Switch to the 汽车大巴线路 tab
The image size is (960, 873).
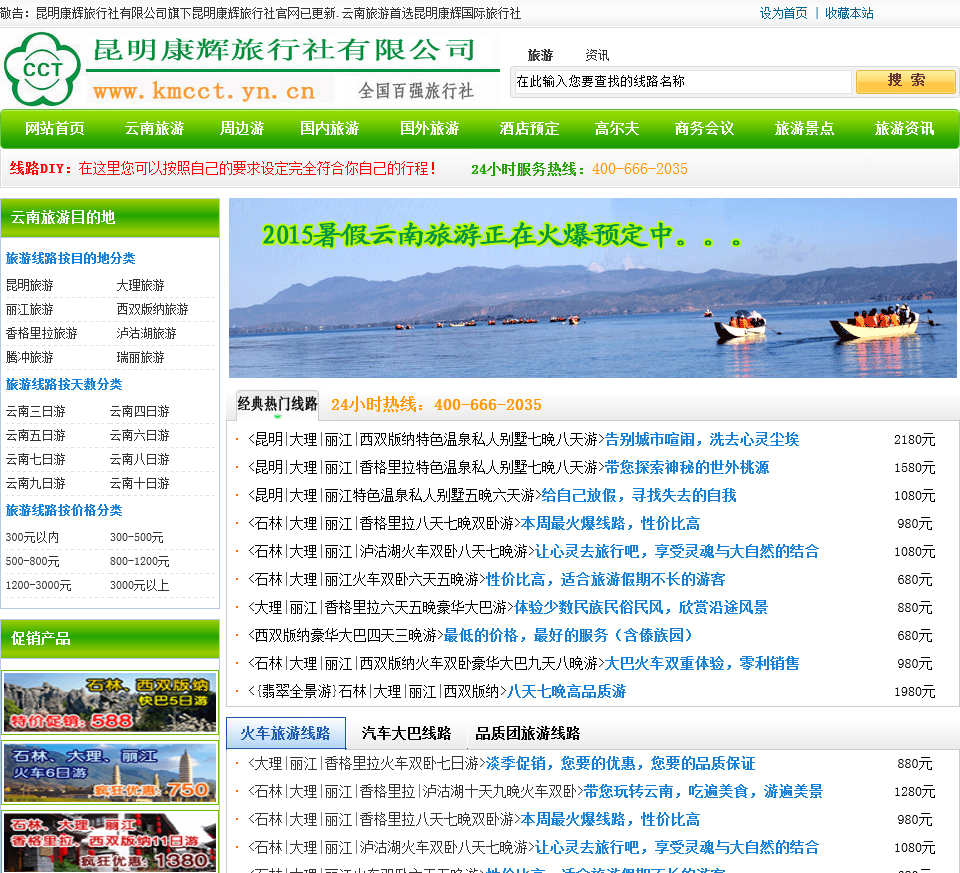tap(406, 733)
